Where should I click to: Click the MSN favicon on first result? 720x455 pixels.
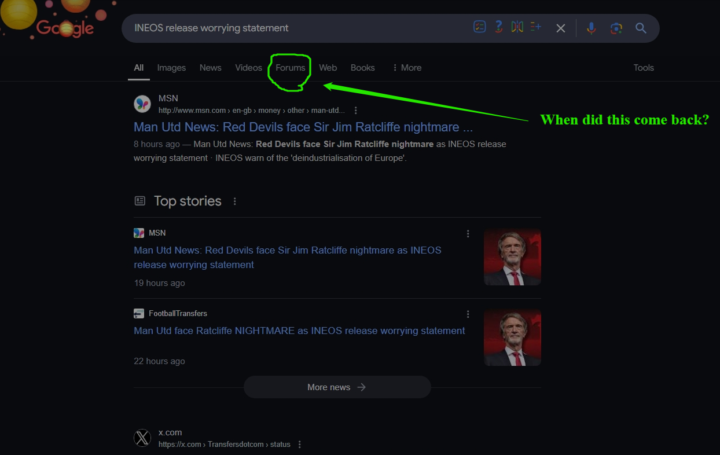click(x=142, y=104)
